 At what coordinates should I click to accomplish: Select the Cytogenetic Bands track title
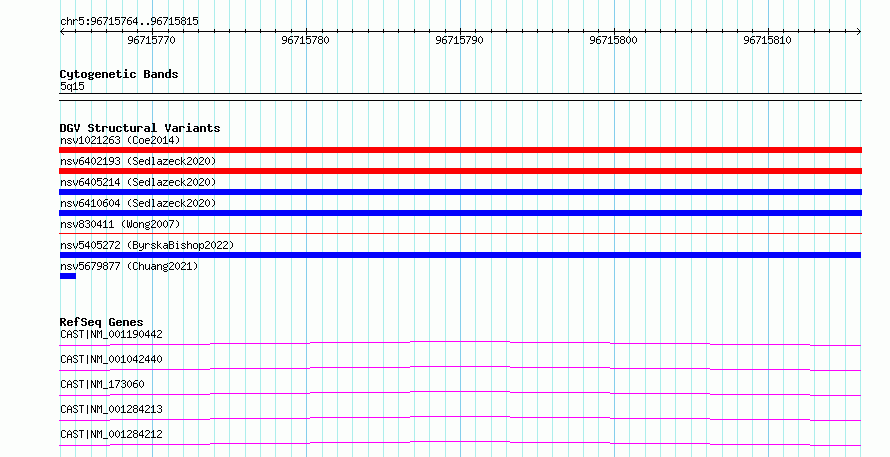tap(119, 74)
